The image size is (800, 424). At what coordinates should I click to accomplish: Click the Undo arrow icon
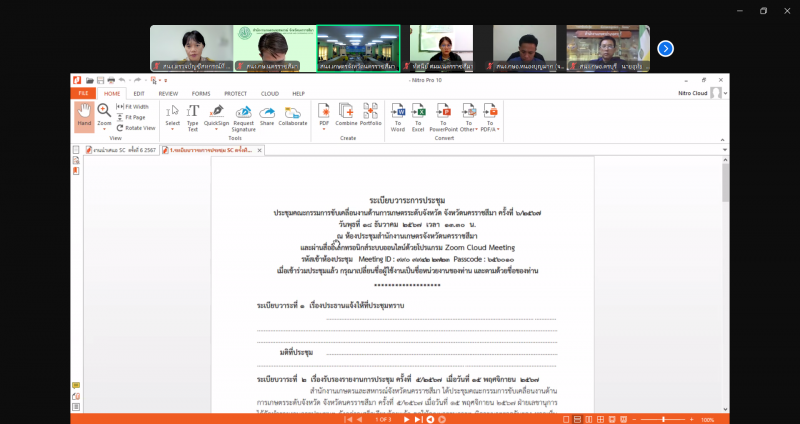point(122,80)
